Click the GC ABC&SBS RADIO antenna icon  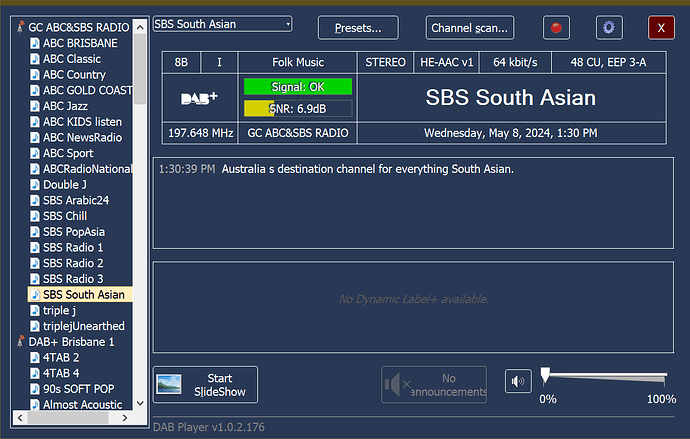[20, 28]
